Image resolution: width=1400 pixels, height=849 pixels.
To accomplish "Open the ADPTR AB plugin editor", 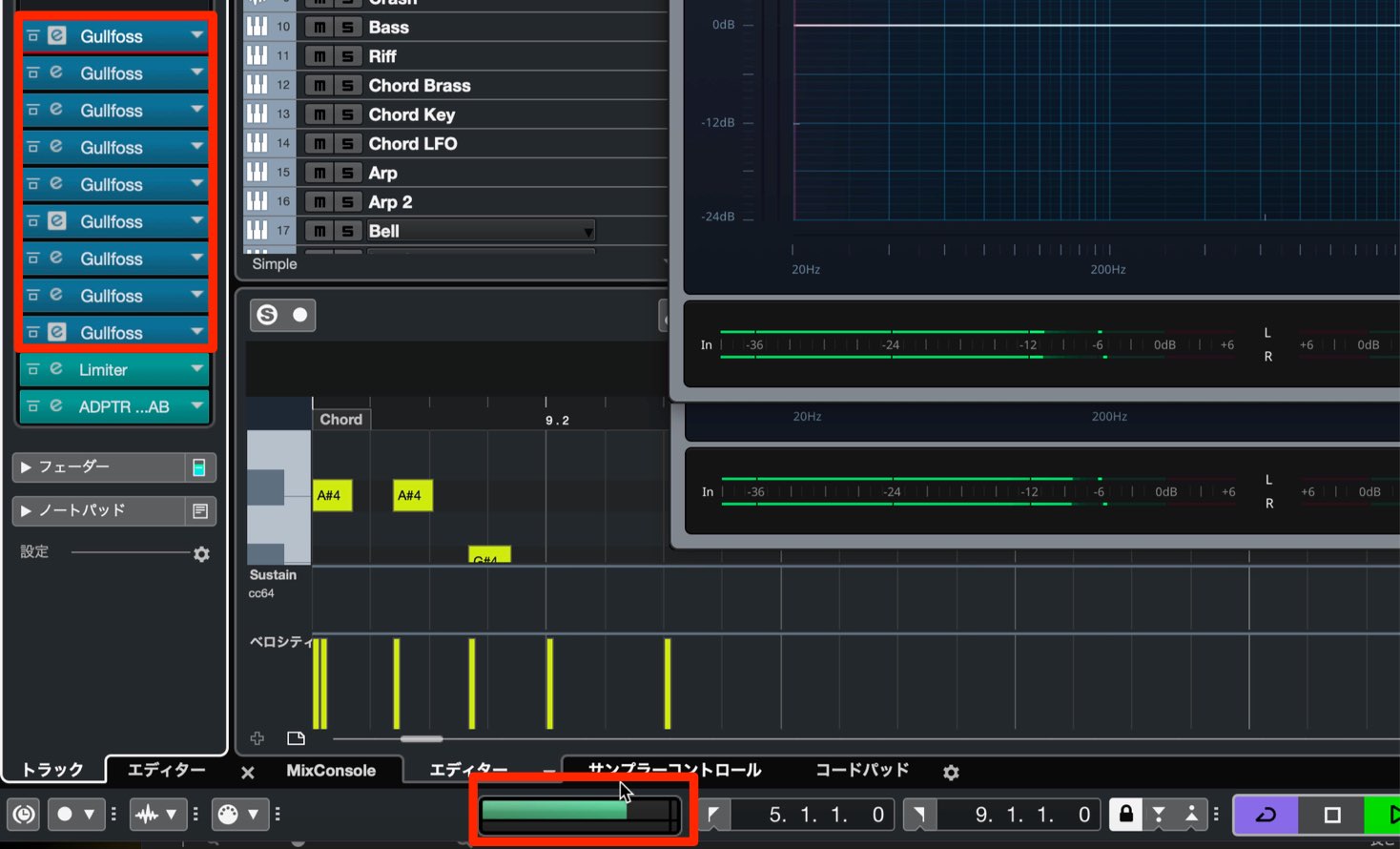I will [56, 406].
